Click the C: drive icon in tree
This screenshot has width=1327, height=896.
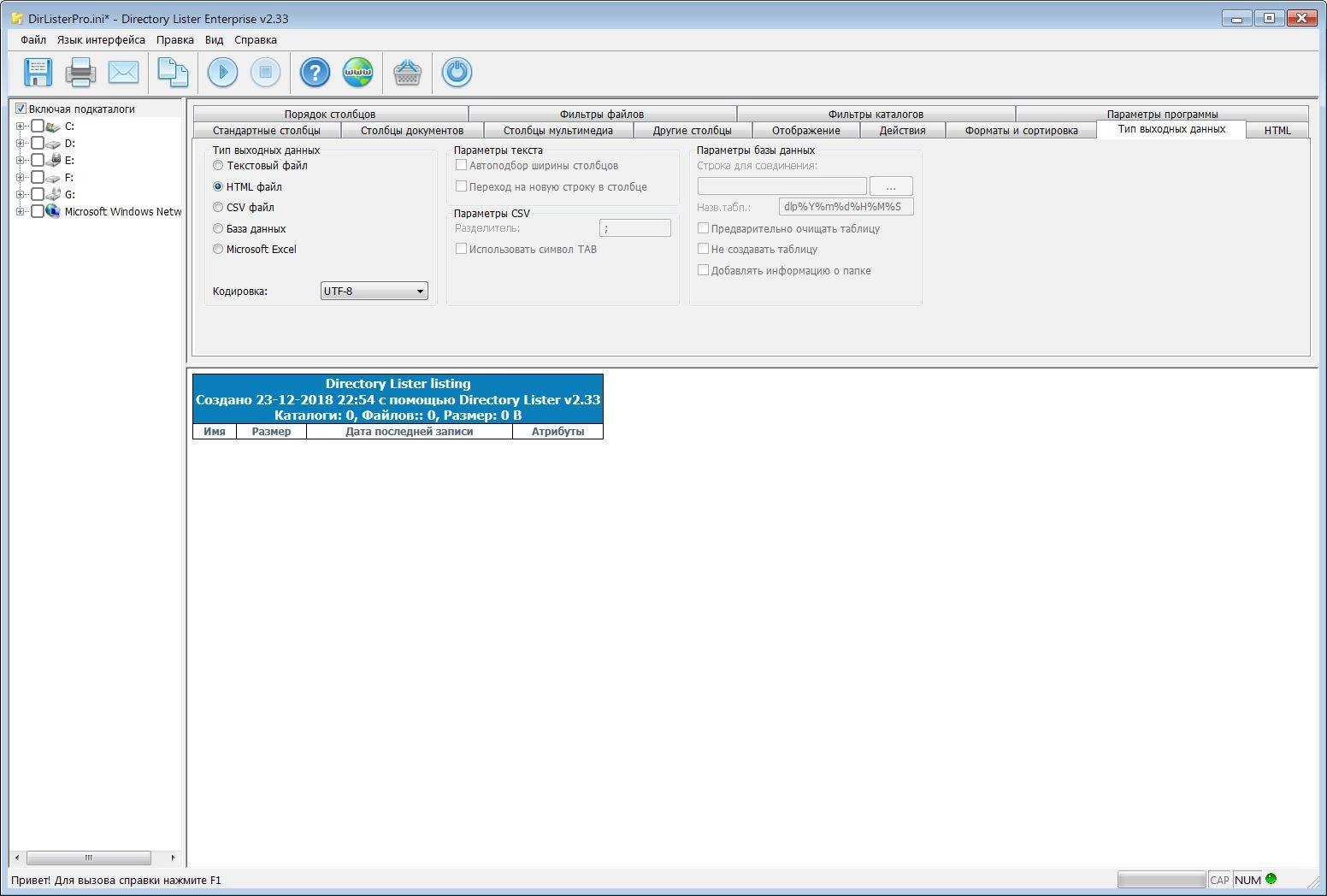pyautogui.click(x=53, y=127)
